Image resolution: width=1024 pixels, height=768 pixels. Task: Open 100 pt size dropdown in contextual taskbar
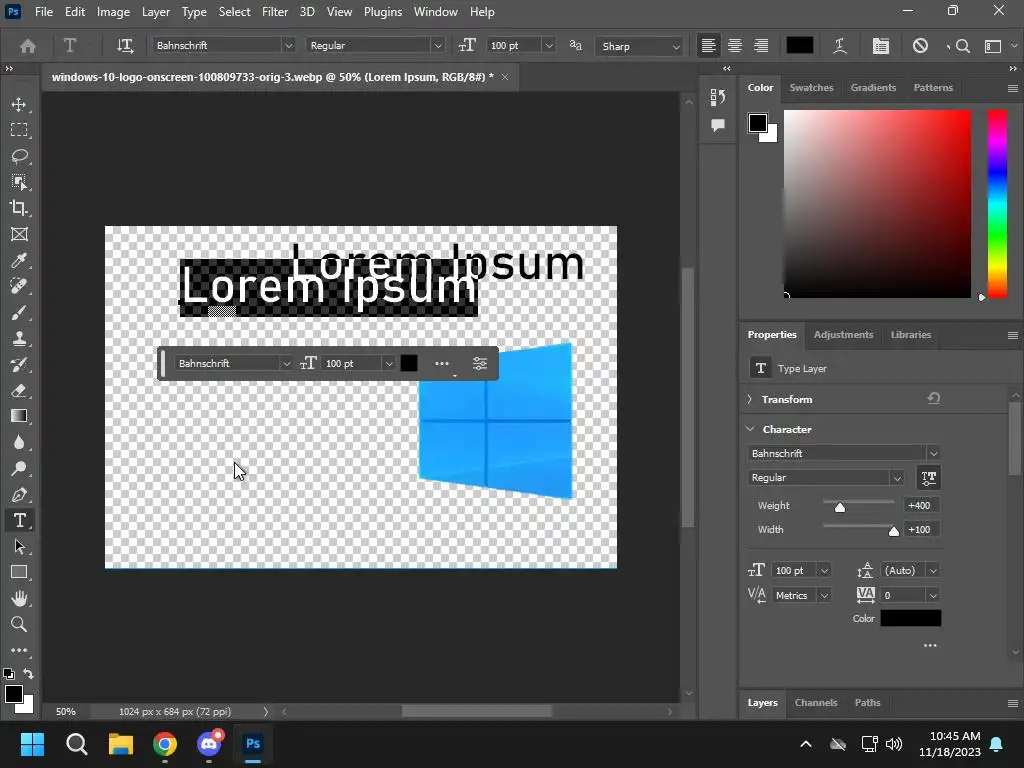click(389, 364)
